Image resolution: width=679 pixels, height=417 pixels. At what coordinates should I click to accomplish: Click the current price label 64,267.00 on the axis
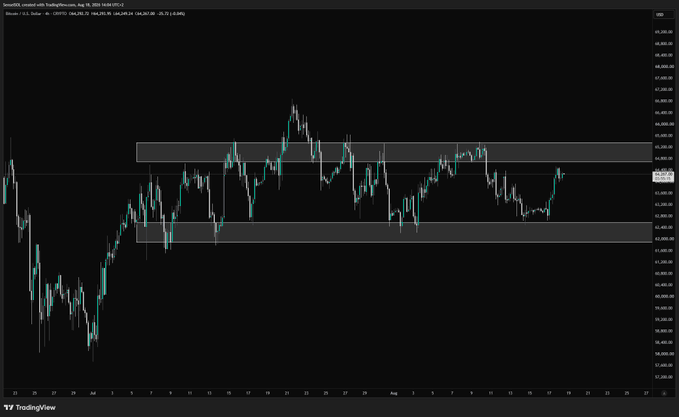(x=664, y=176)
